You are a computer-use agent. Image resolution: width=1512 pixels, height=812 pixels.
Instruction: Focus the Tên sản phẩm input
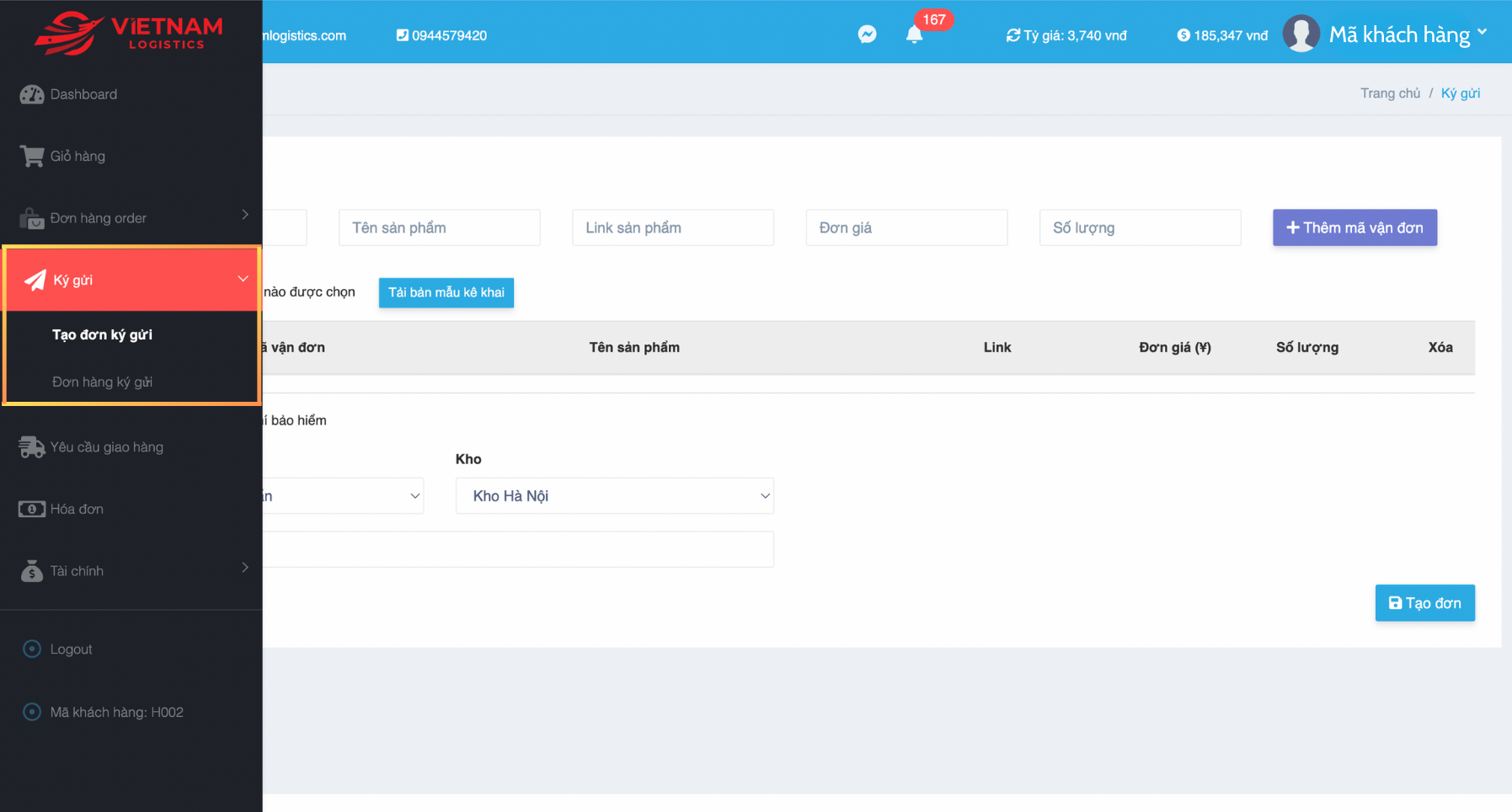(x=440, y=227)
